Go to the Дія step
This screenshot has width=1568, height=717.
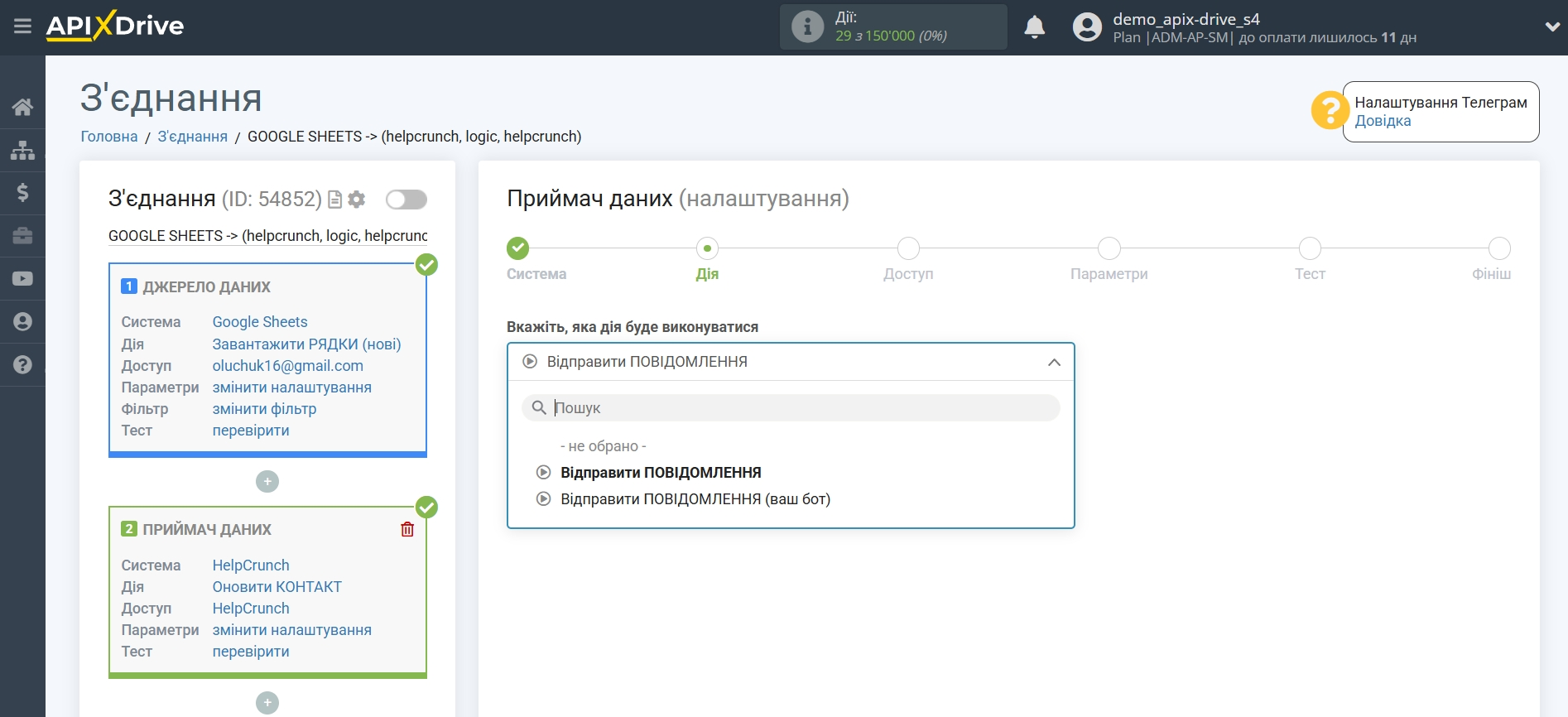click(707, 248)
